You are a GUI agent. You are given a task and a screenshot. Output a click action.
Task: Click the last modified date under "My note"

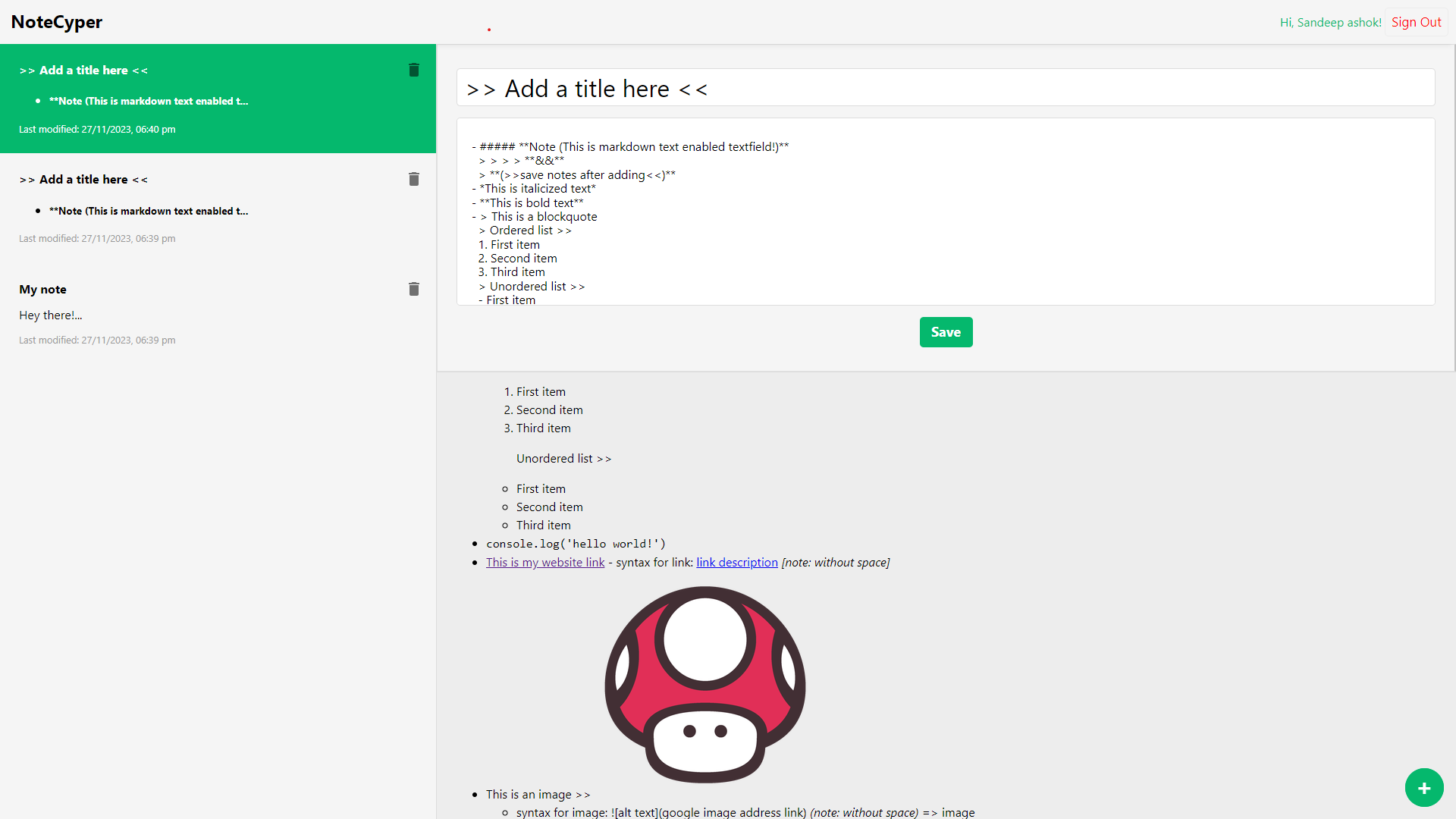click(x=97, y=340)
